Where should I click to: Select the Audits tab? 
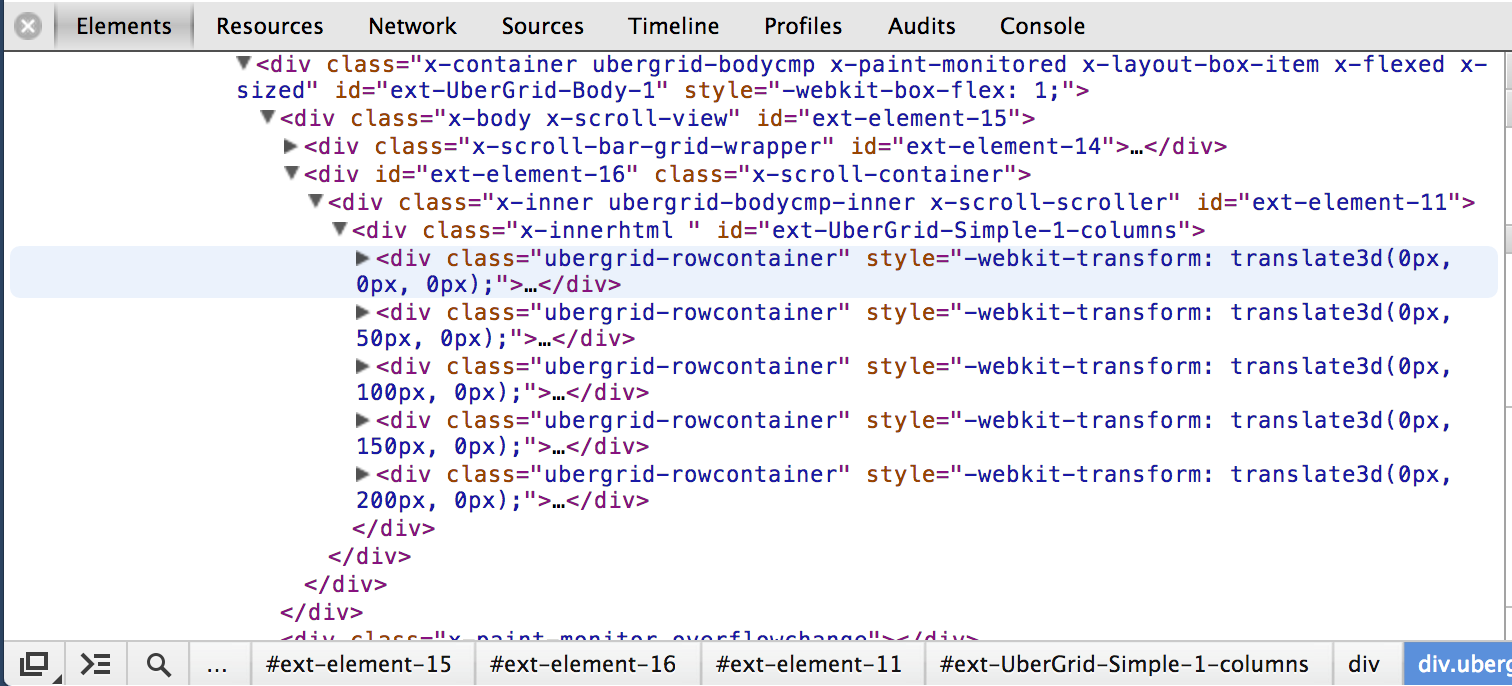pyautogui.click(x=921, y=27)
